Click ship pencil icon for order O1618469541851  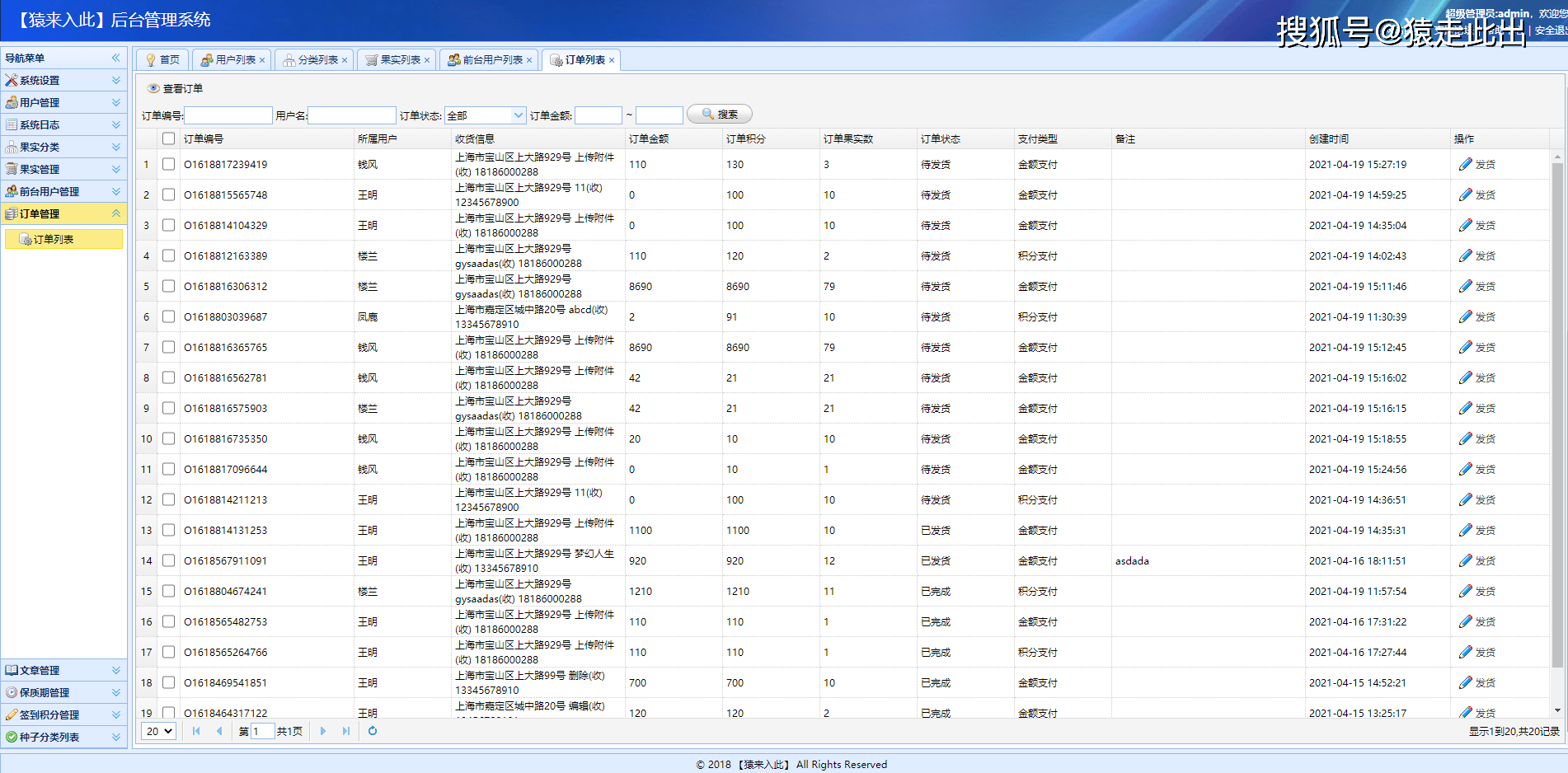coord(1465,682)
